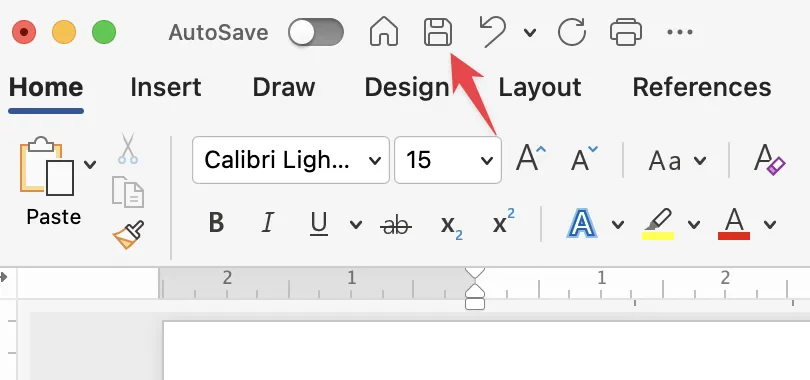
Task: Open the font size 15 dropdown
Action: point(448,160)
